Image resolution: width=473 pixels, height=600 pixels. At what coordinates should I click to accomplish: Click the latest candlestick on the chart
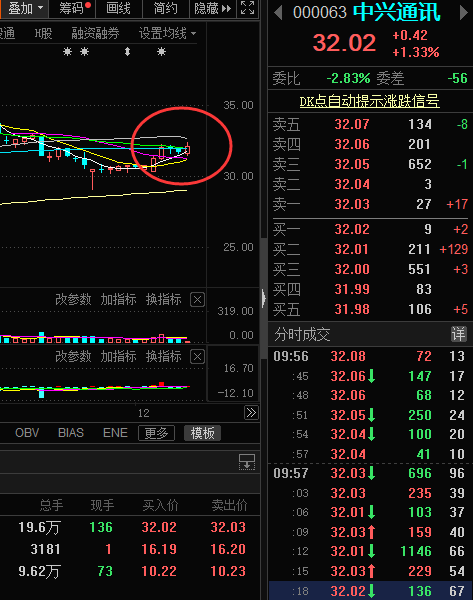point(188,148)
